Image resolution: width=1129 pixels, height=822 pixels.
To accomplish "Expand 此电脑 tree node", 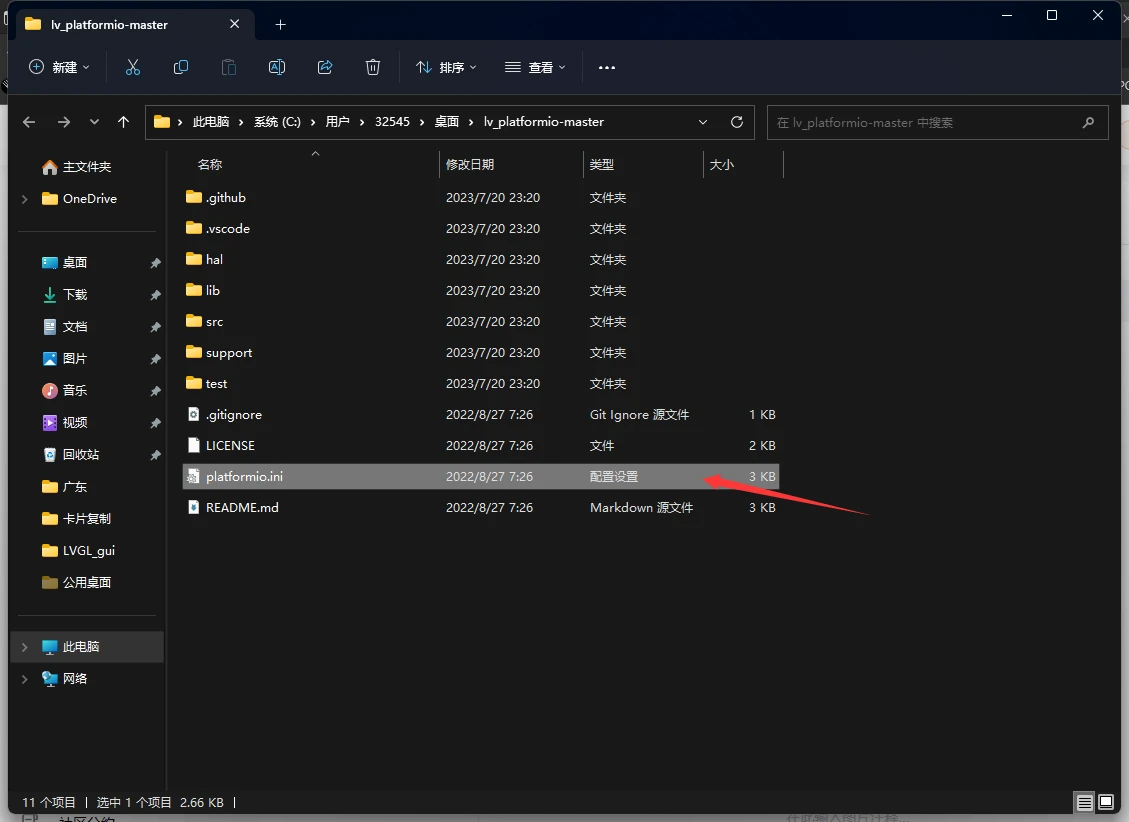I will coord(24,647).
